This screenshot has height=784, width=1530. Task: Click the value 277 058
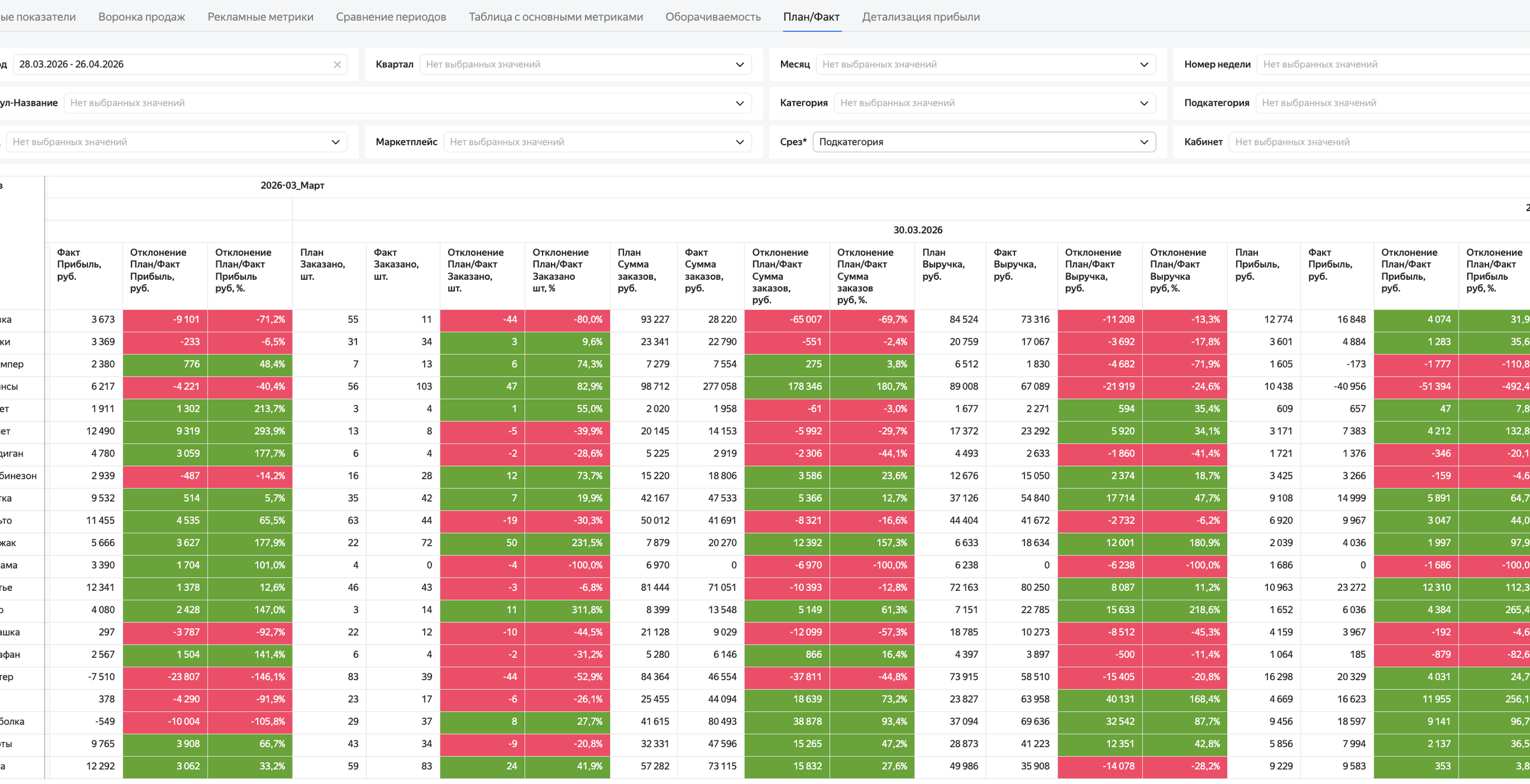[711, 387]
